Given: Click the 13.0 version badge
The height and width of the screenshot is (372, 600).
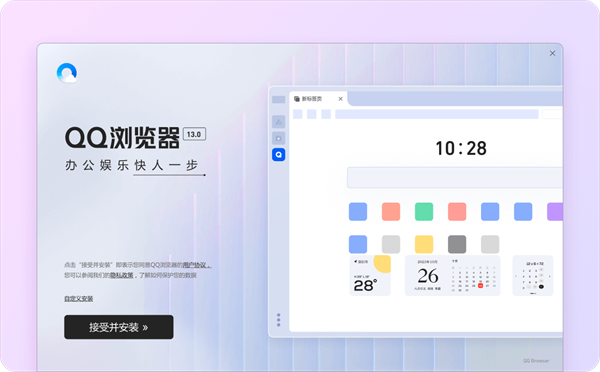Looking at the screenshot, I should pyautogui.click(x=194, y=134).
